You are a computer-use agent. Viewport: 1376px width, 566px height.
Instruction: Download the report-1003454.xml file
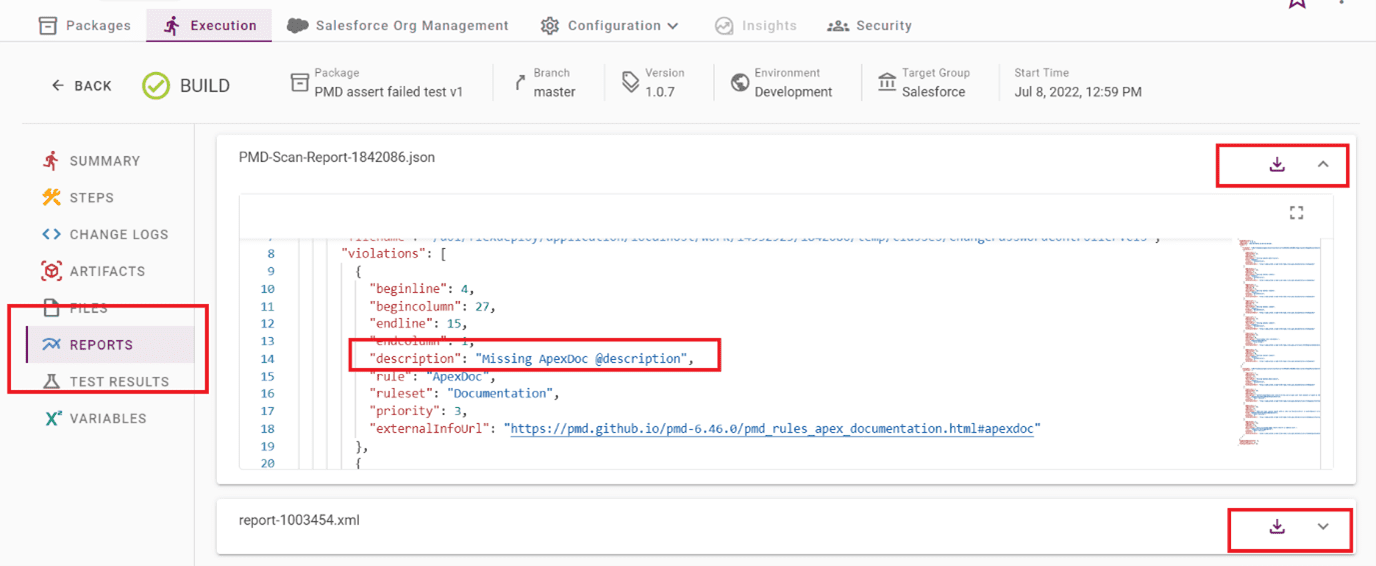1277,527
